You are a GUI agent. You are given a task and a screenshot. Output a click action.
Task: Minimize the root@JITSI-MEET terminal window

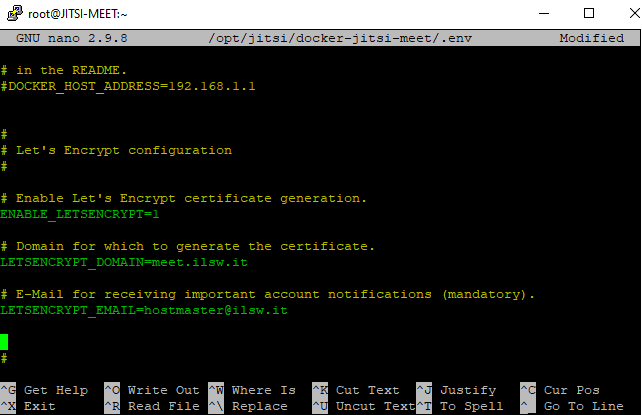point(544,14)
